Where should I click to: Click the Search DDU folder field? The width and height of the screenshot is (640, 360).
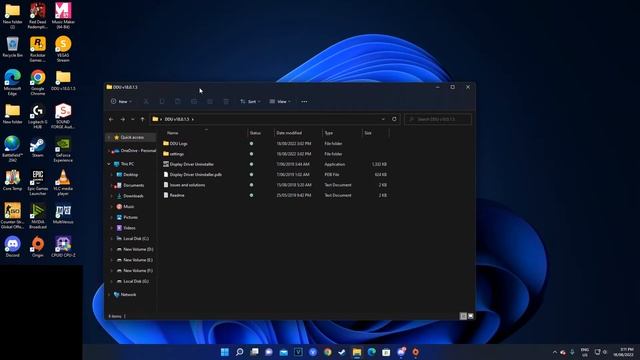pyautogui.click(x=438, y=119)
